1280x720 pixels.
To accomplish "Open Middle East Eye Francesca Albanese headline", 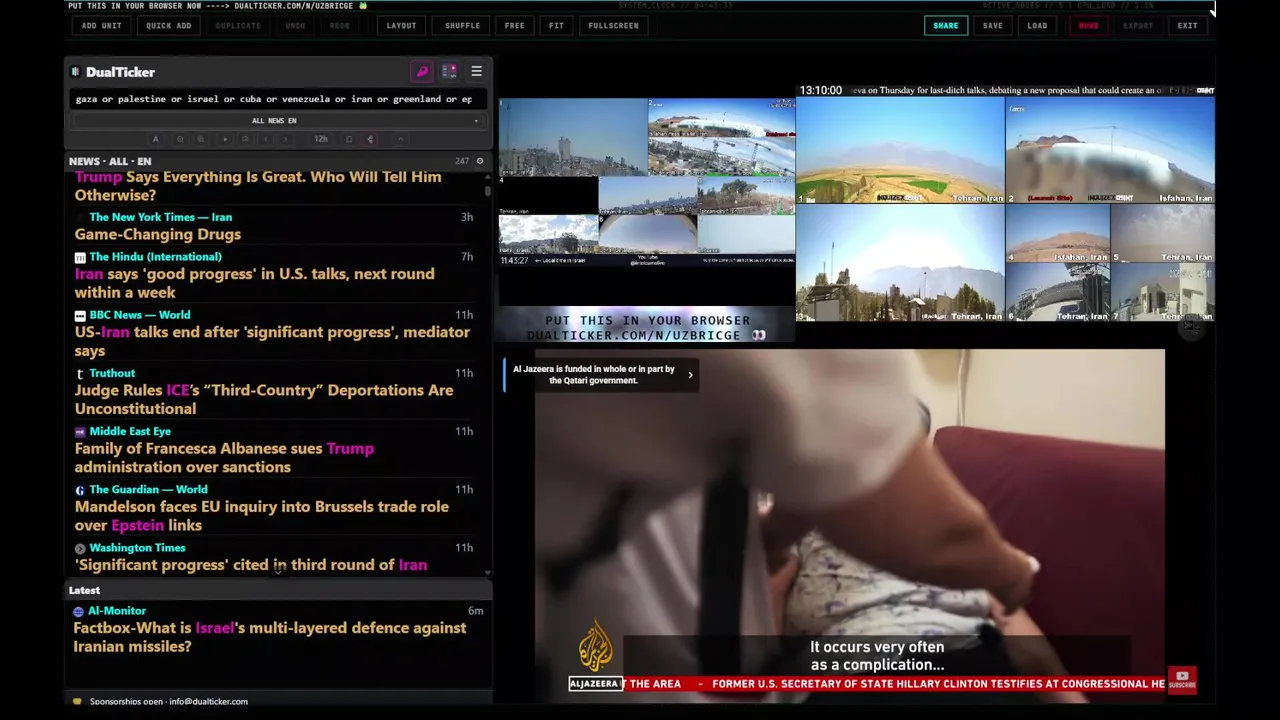I will click(x=224, y=457).
